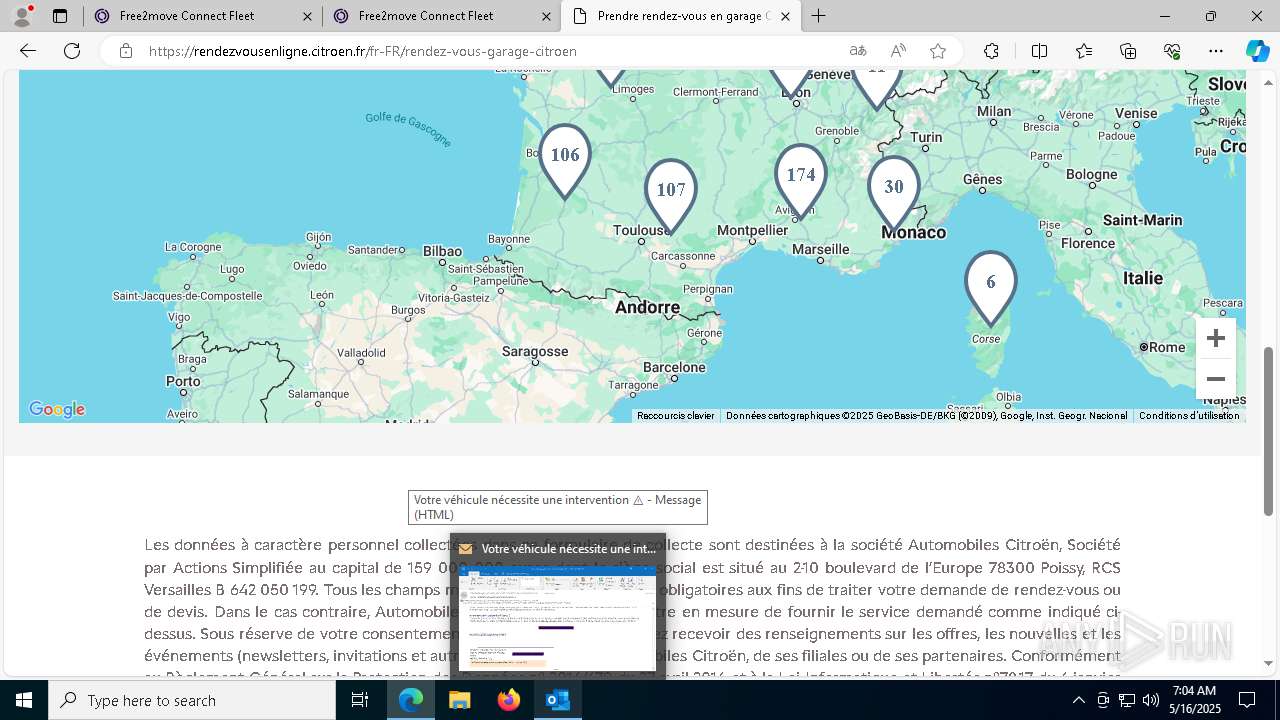Open the tab actions menu icon
Image resolution: width=1280 pixels, height=720 pixels.
[60, 16]
